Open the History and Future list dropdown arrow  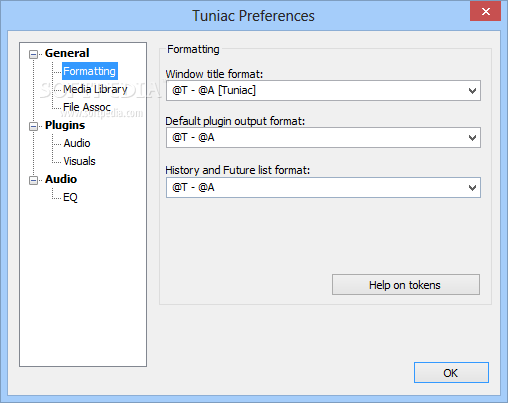click(472, 188)
